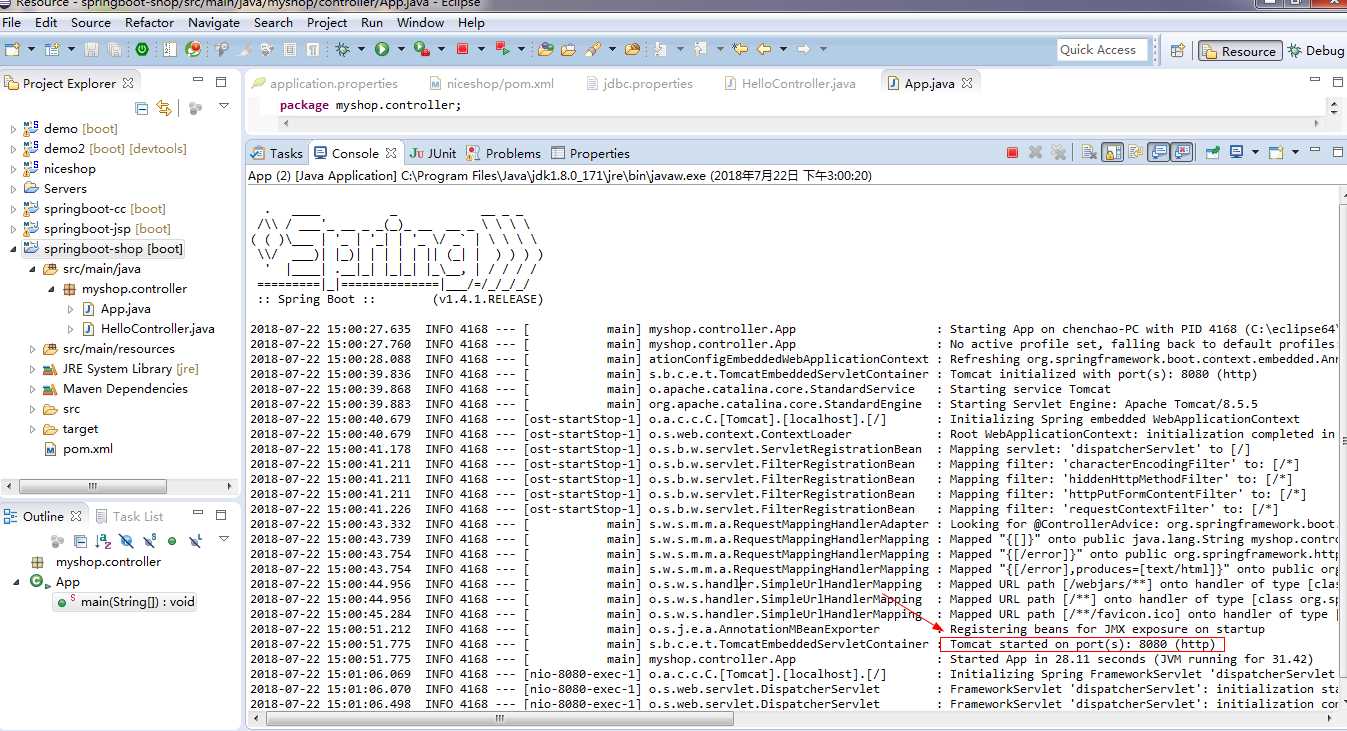Open the niceshop/pom.xml editor tab
The image size is (1347, 731).
(x=491, y=83)
